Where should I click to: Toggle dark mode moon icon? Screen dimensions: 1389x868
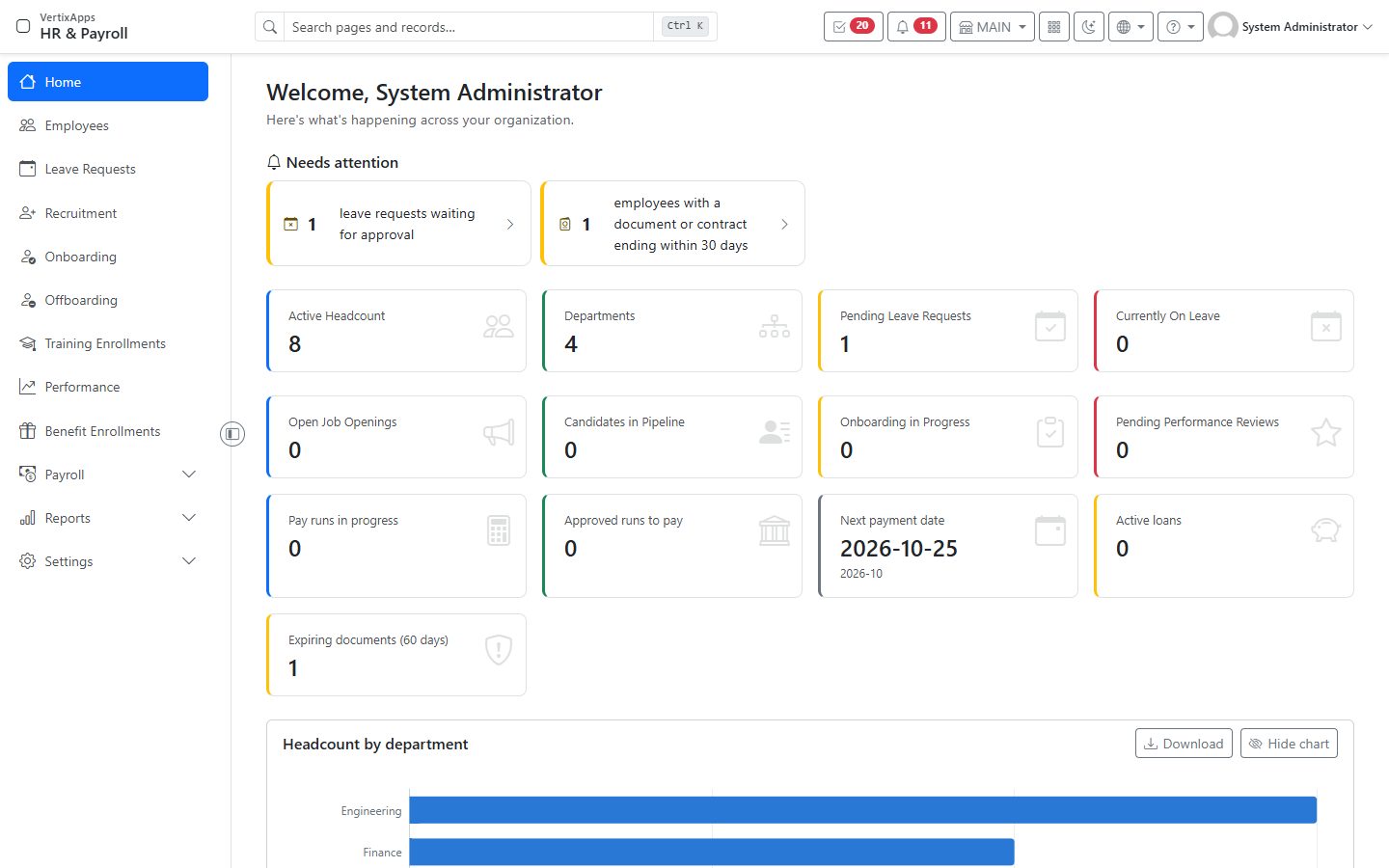click(1089, 27)
